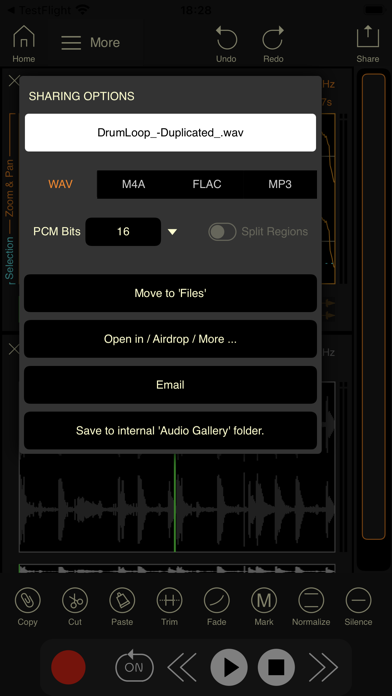
Task: Edit the DrumLoop_-Duplicated_.wav filename field
Action: [170, 133]
